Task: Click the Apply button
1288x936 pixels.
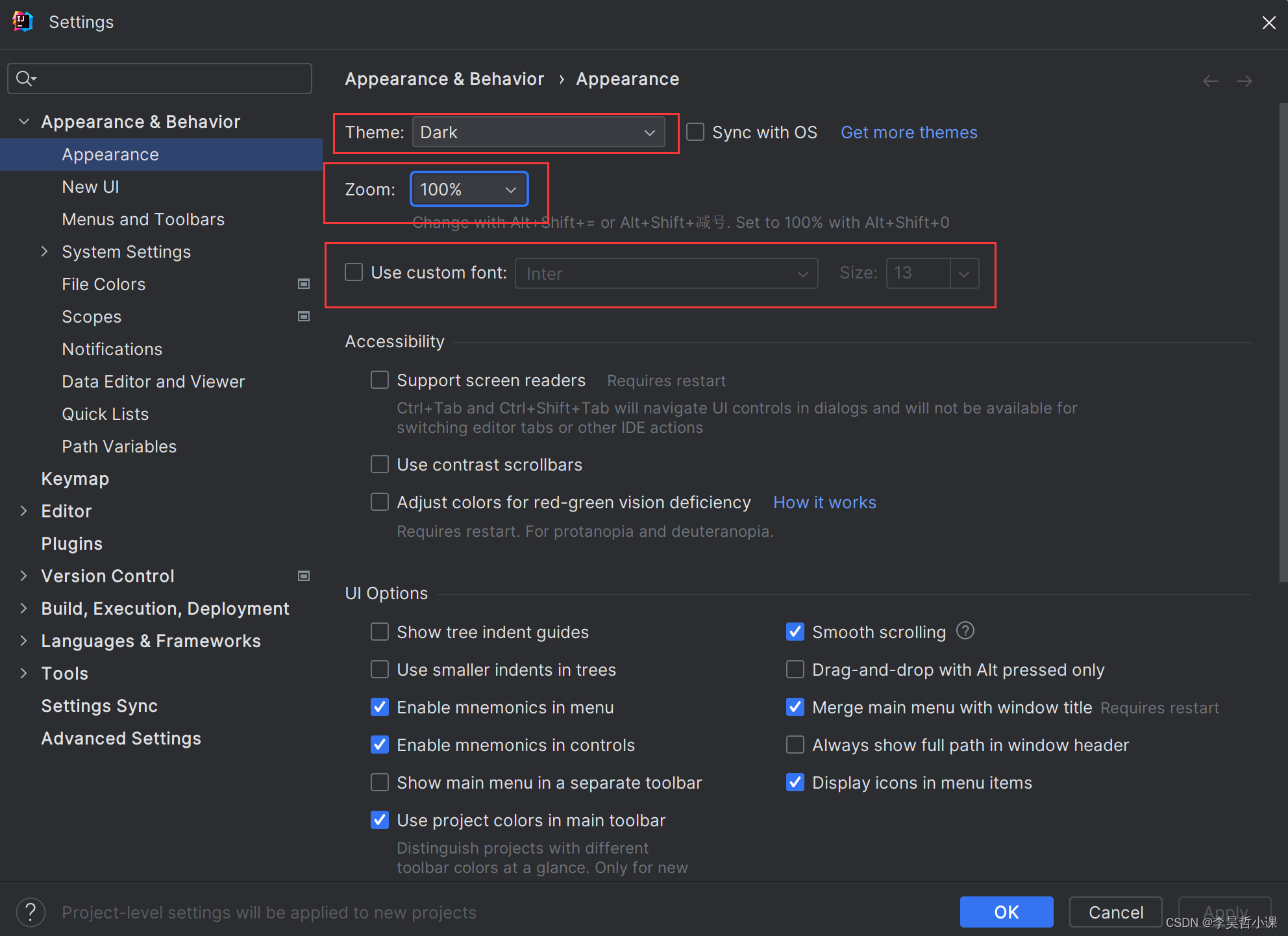Action: pos(1224,912)
